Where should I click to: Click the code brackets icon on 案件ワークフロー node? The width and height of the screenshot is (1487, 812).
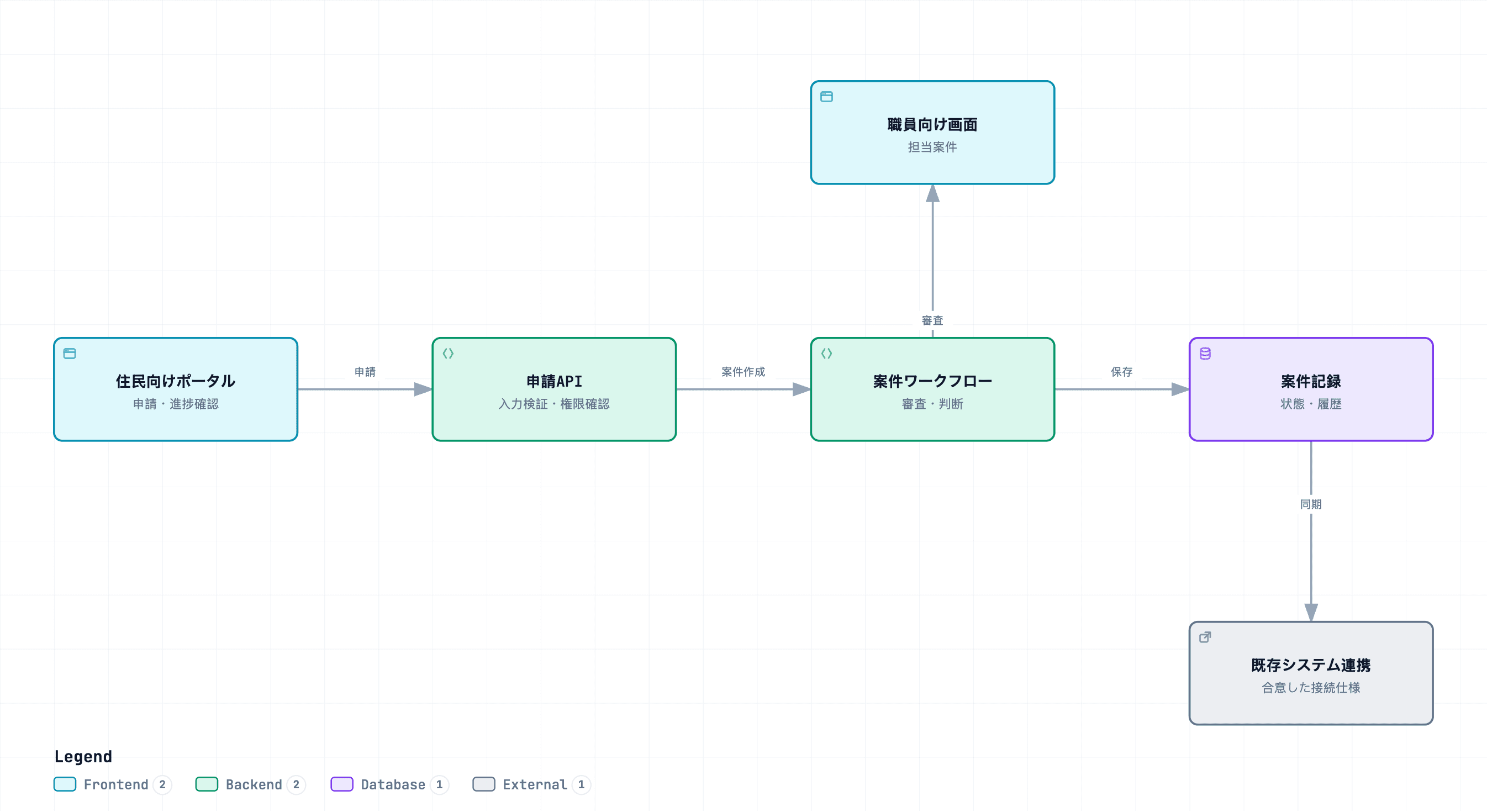pos(826,353)
